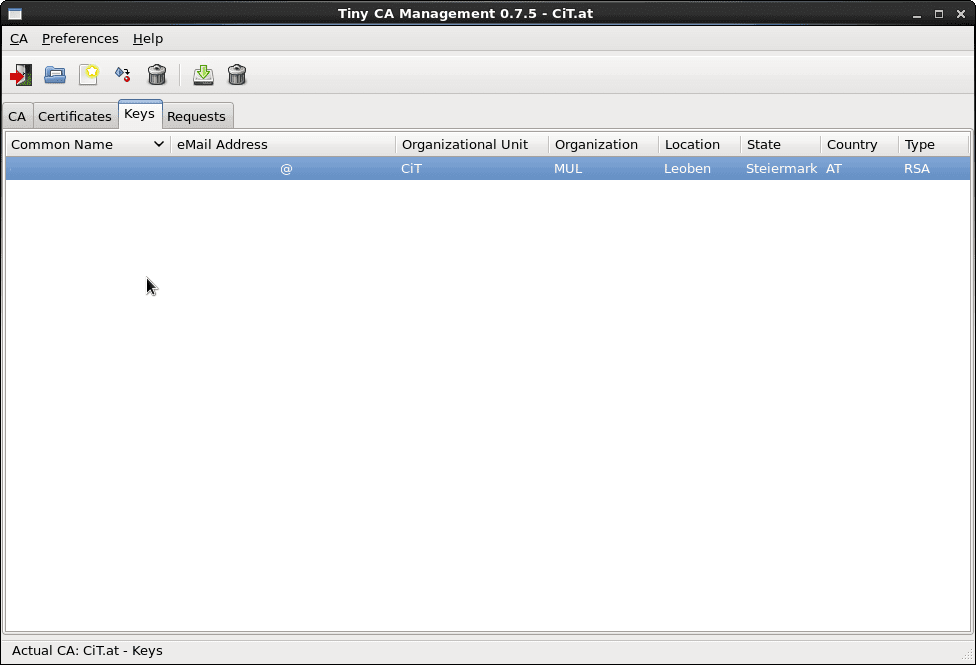
Task: Open an existing CA via the folder icon
Action: [x=55, y=75]
